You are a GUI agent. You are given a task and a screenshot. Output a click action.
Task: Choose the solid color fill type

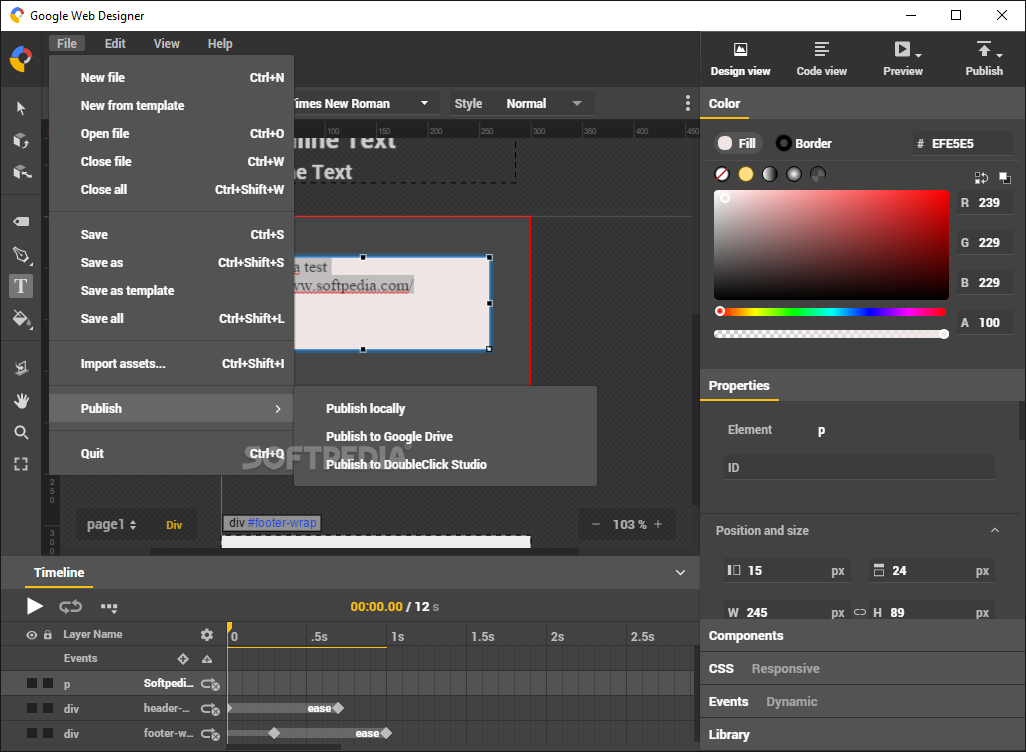(745, 174)
